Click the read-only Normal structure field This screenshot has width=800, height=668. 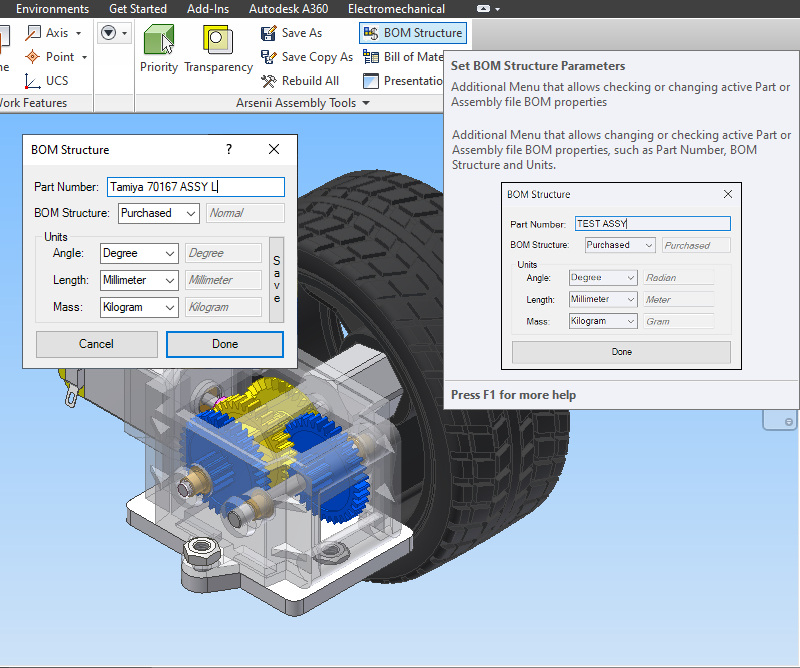tap(245, 213)
